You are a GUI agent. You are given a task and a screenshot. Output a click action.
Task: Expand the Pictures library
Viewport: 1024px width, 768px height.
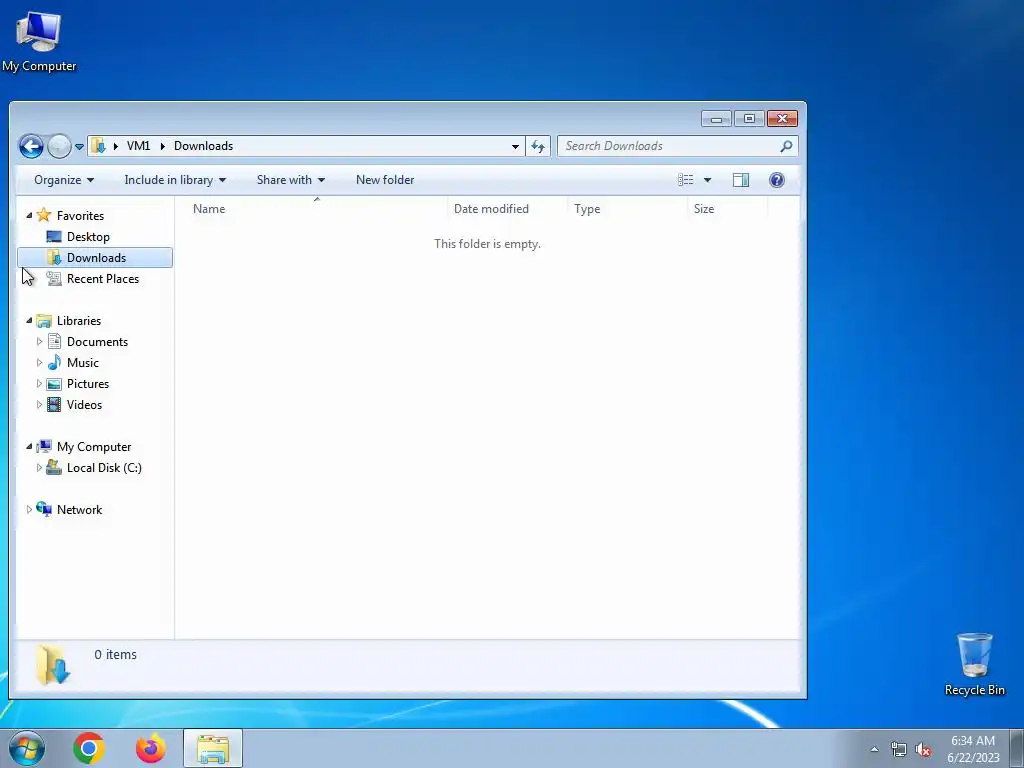point(39,383)
